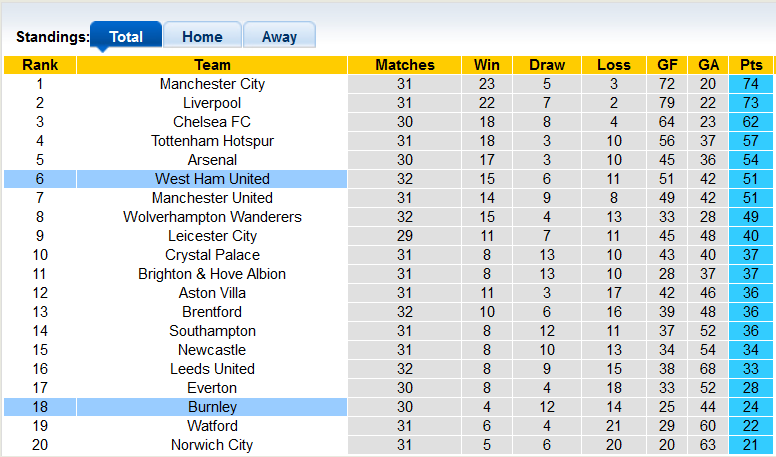This screenshot has height=457, width=776.
Task: Open the Home standings tab
Action: [x=202, y=37]
